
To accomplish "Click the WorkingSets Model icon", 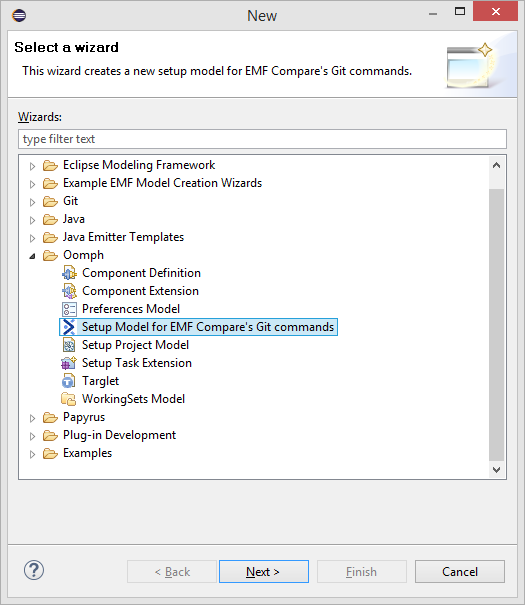I will 69,399.
